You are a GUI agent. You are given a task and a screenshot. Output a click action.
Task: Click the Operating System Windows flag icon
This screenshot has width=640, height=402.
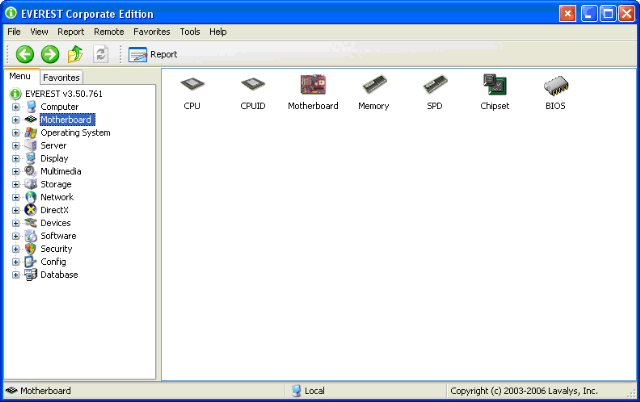click(x=31, y=133)
